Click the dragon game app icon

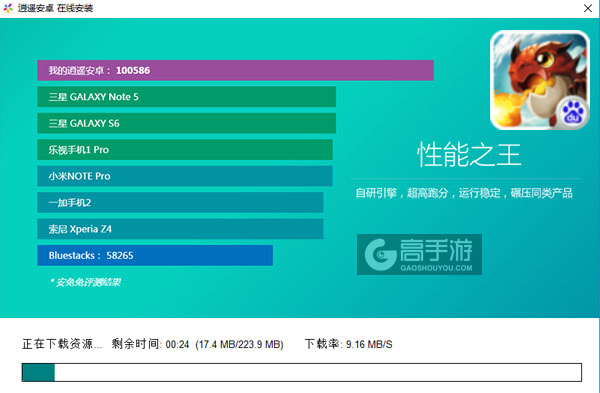(x=540, y=80)
